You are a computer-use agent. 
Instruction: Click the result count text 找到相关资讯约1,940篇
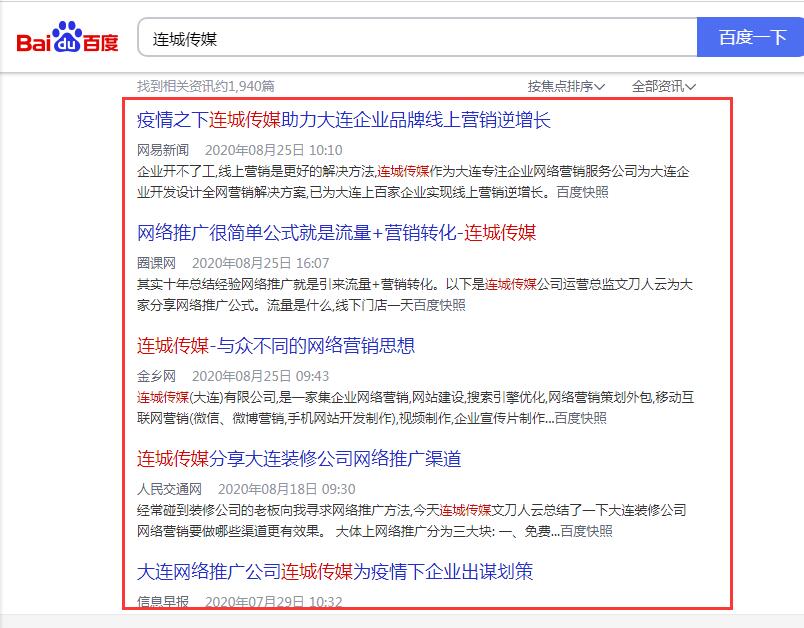[206, 86]
